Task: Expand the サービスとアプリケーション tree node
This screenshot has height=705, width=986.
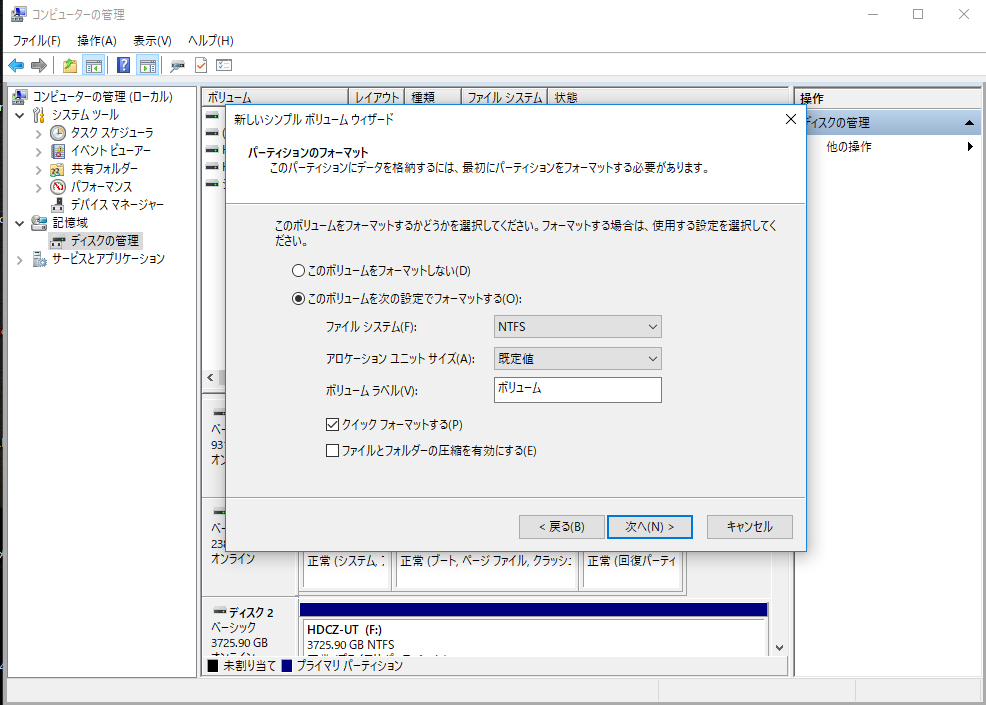Action: point(22,259)
